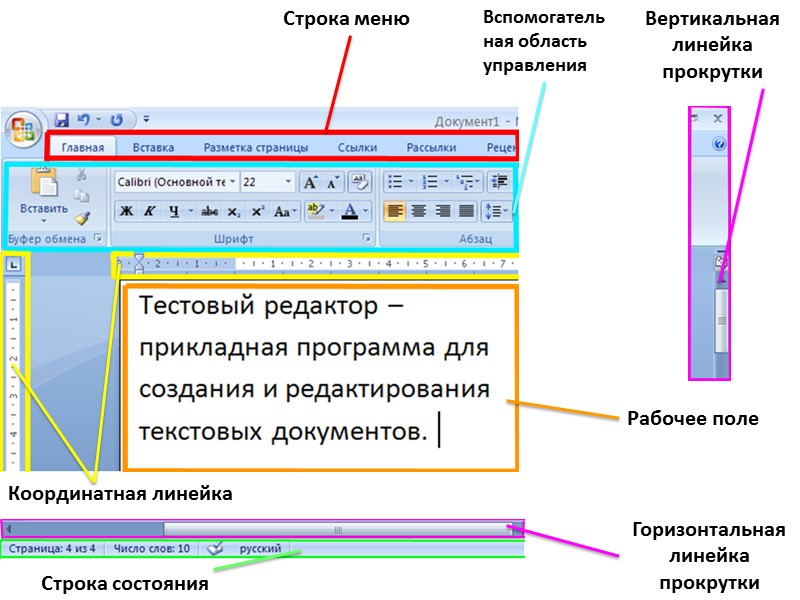The width and height of the screenshot is (800, 600).
Task: Toggle bold Ж formatting
Action: click(127, 211)
